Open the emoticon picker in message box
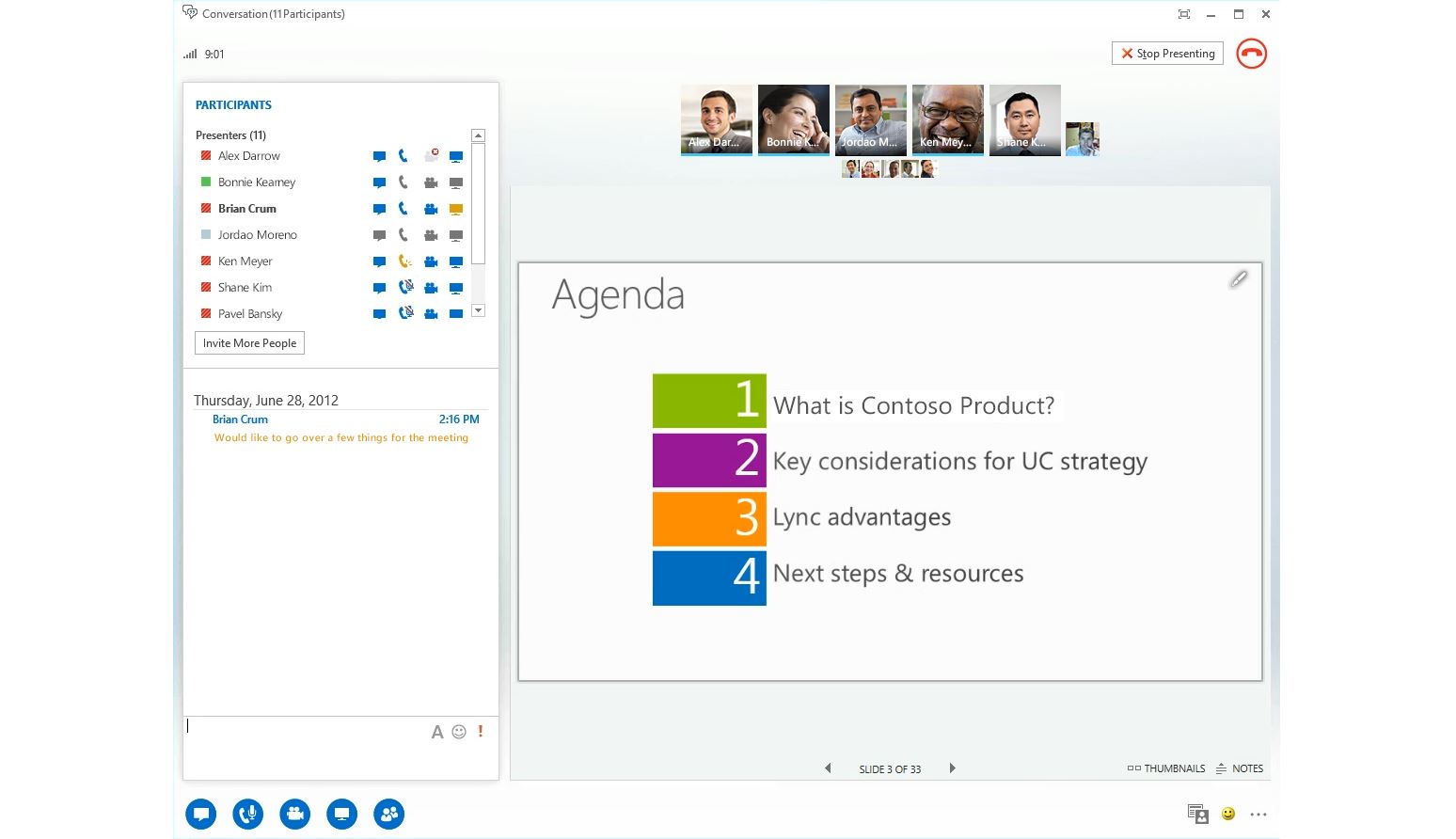Viewport: 1456px width, 839px height. (459, 732)
